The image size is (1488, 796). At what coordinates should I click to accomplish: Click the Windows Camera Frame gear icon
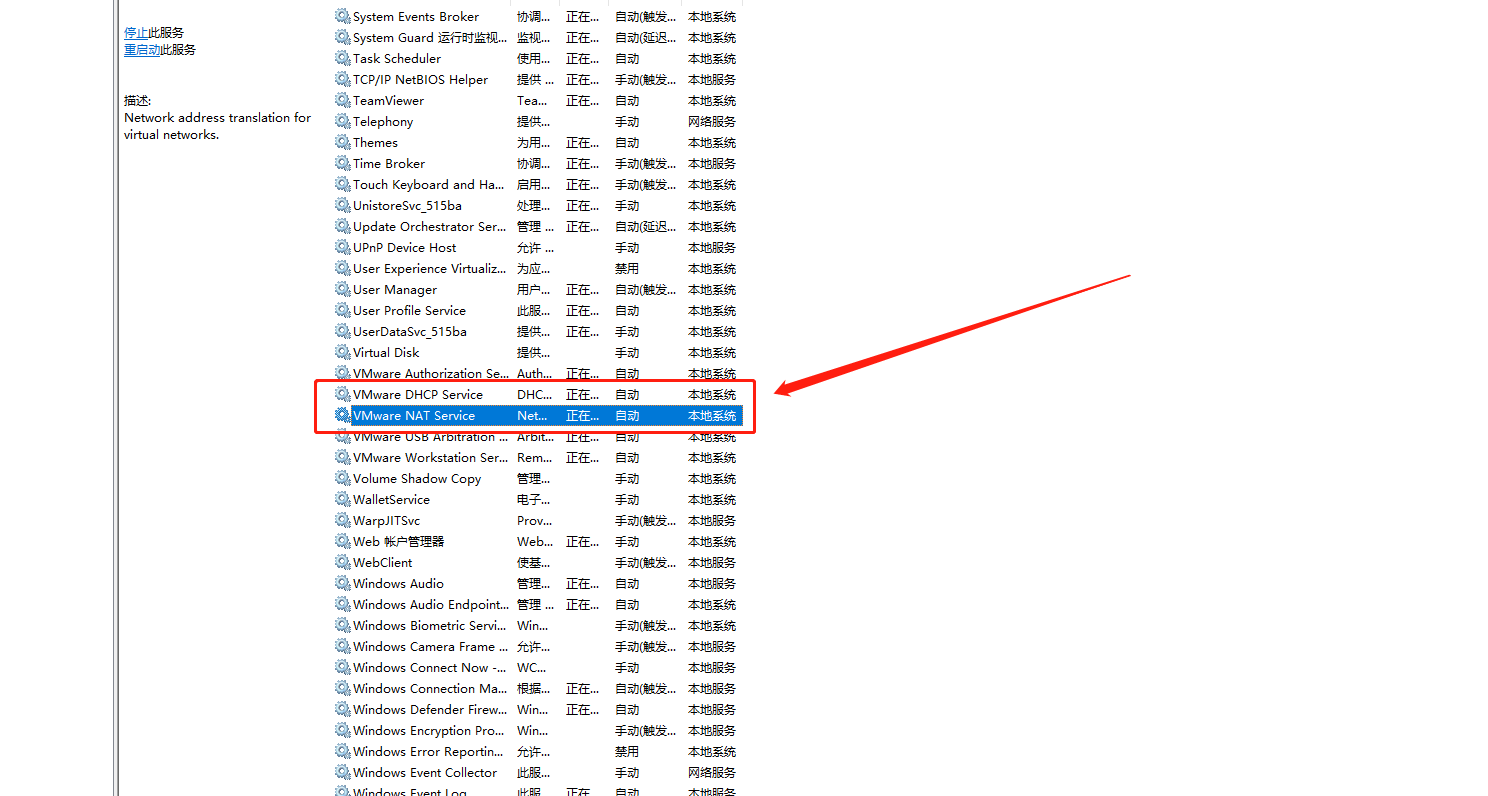click(343, 647)
